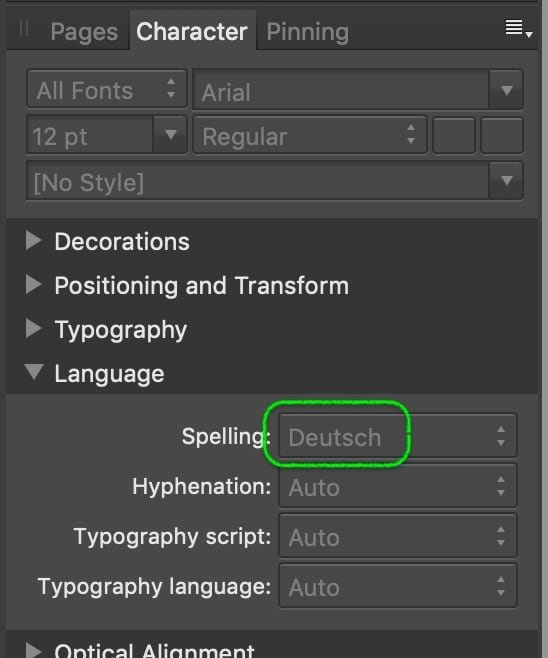548x658 pixels.
Task: Select the Character tab
Action: tap(192, 31)
